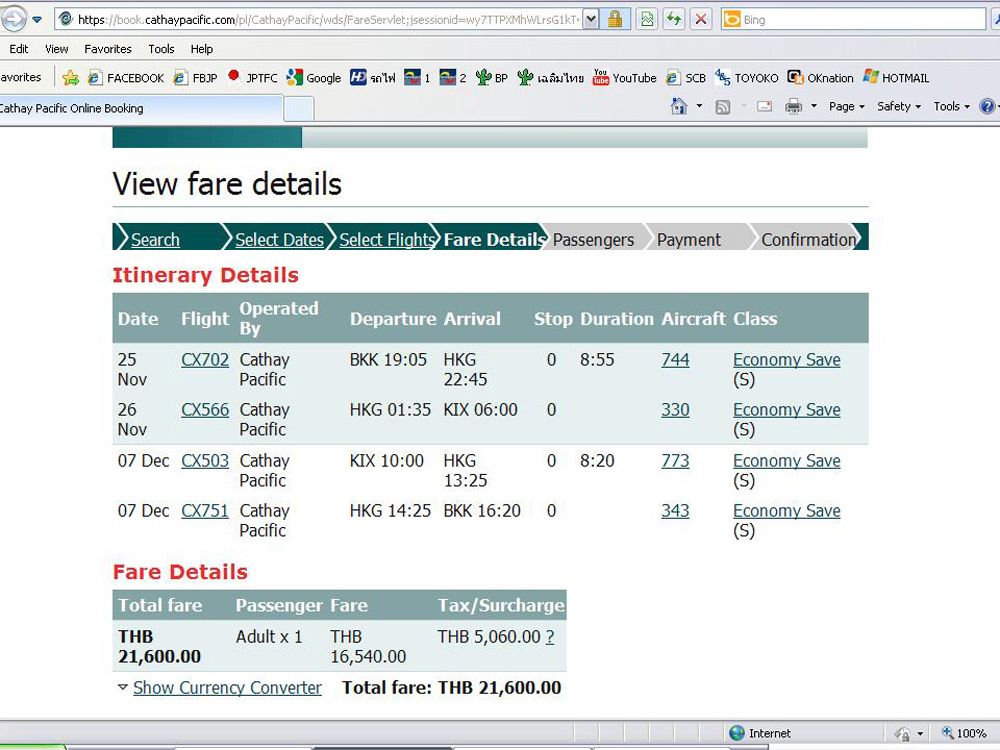This screenshot has height=750, width=1000.
Task: Expand Show Currency Converter
Action: coord(227,688)
